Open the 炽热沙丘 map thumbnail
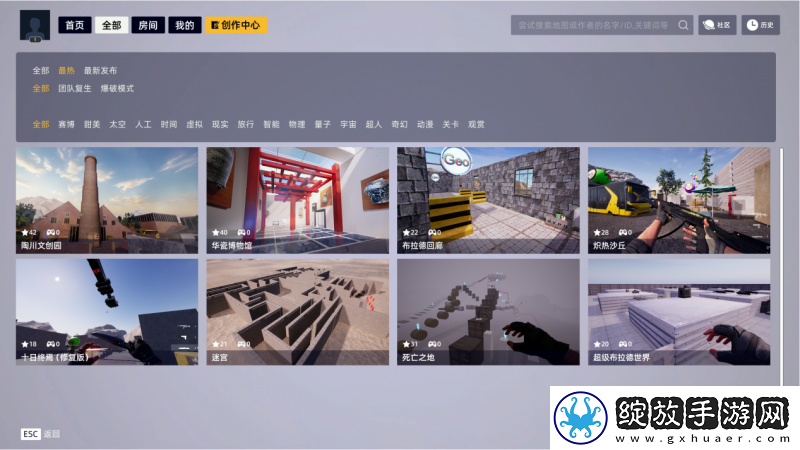The height and width of the screenshot is (450, 800). pyautogui.click(x=679, y=200)
